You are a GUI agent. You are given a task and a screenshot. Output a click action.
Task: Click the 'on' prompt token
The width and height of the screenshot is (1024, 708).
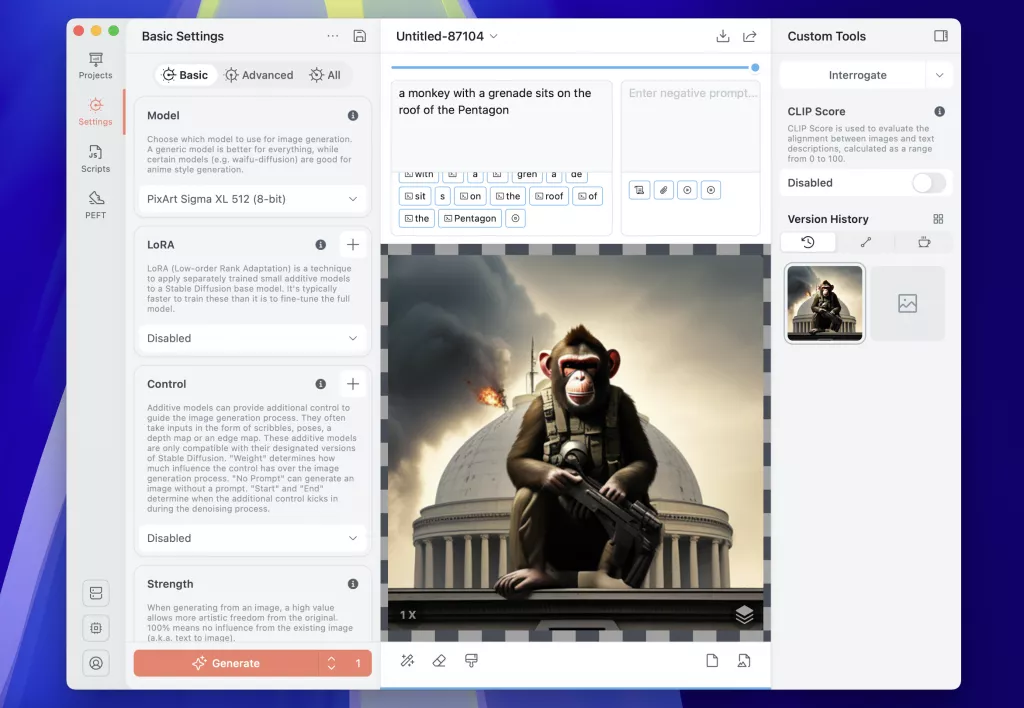(470, 196)
